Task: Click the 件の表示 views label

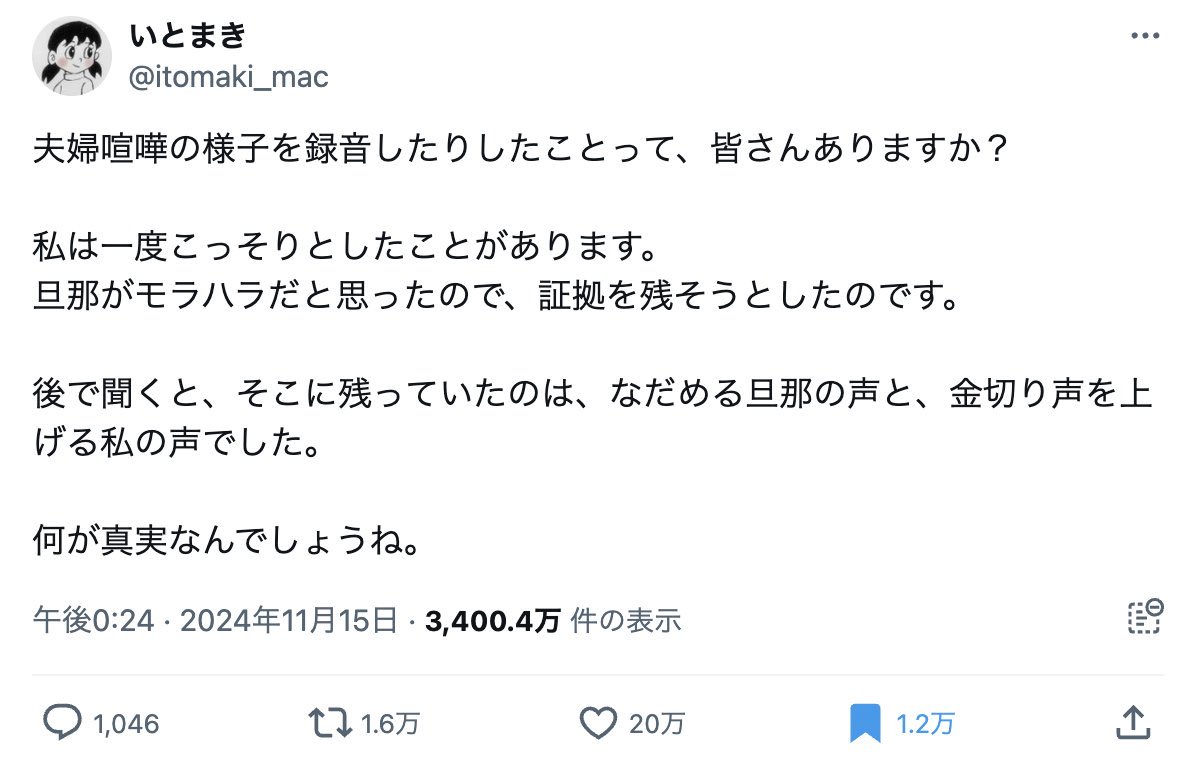Action: pos(626,621)
